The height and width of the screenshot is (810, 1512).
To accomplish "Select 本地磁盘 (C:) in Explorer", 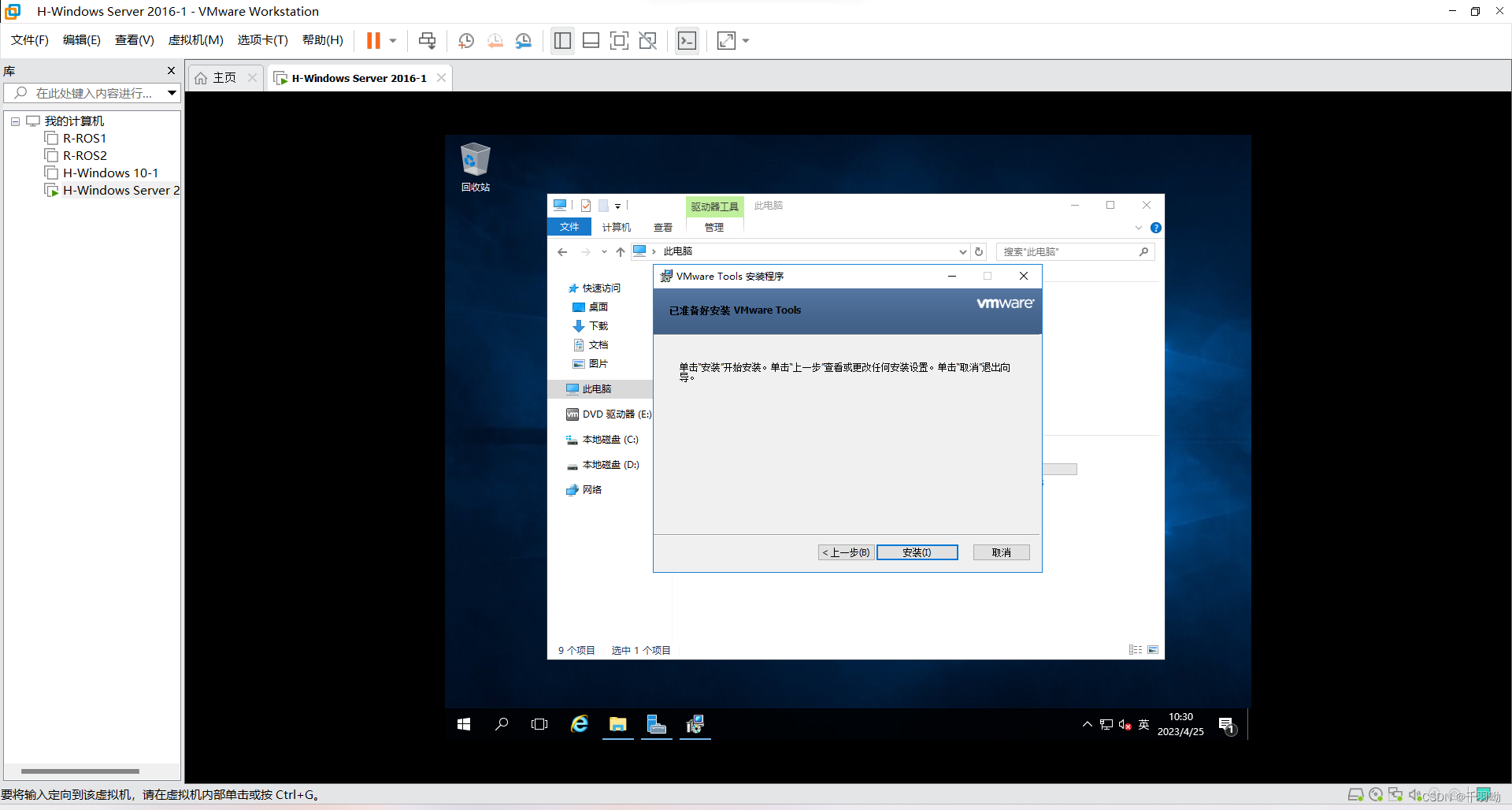I will tap(602, 440).
